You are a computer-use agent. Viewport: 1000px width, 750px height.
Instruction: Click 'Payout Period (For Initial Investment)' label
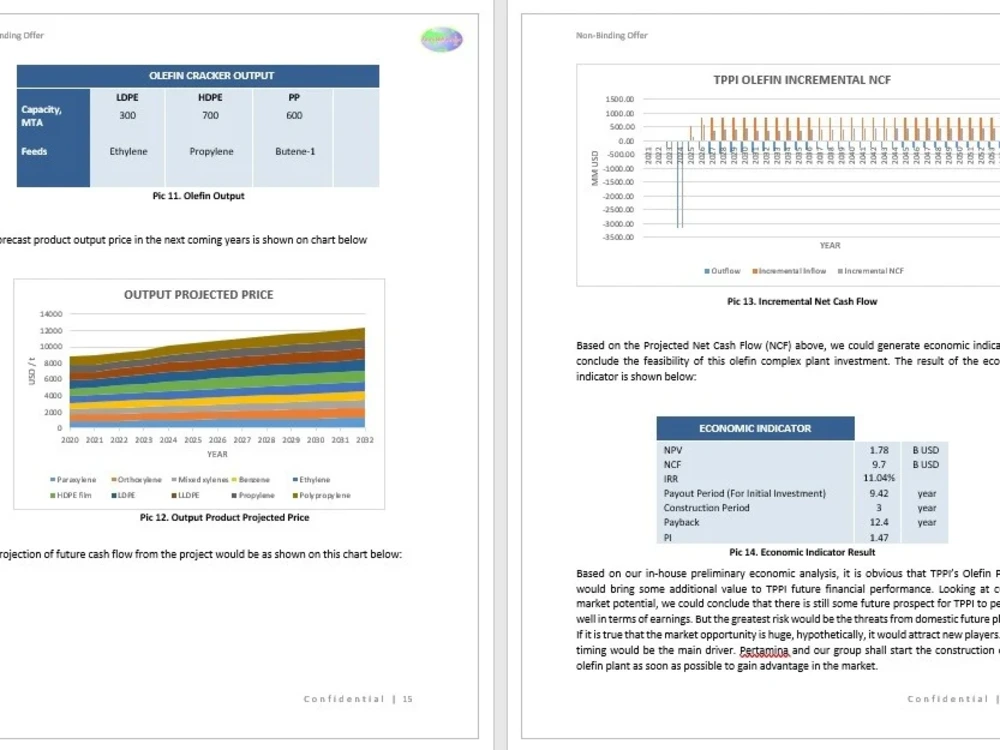[x=744, y=494]
